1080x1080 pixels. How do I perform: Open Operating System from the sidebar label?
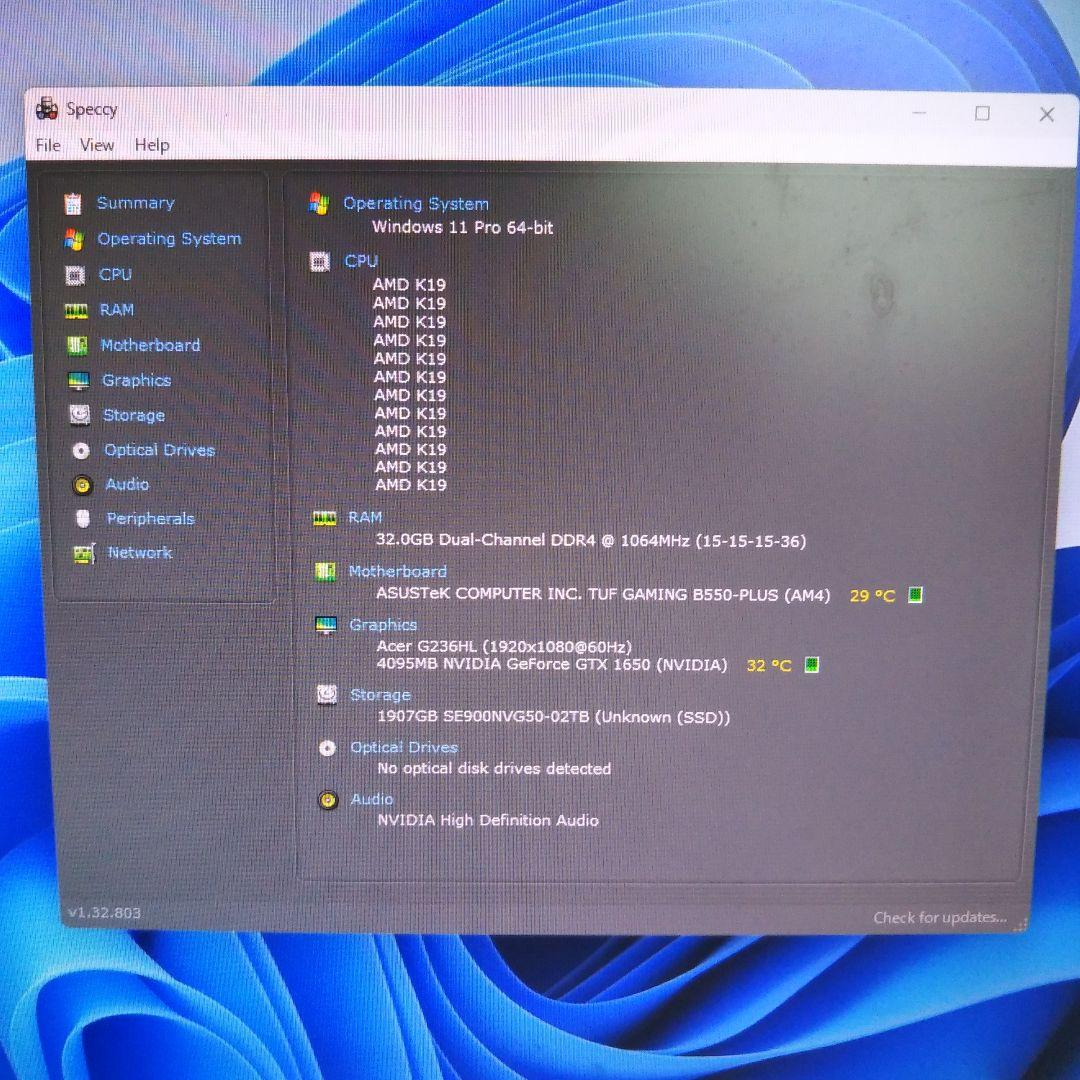tap(168, 238)
